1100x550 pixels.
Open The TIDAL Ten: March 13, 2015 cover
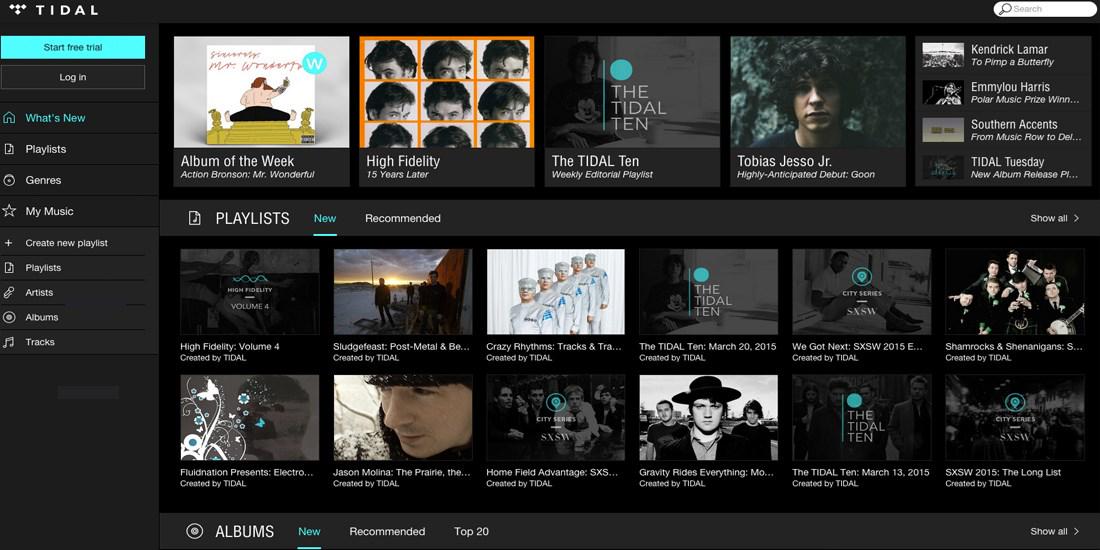[x=861, y=417]
